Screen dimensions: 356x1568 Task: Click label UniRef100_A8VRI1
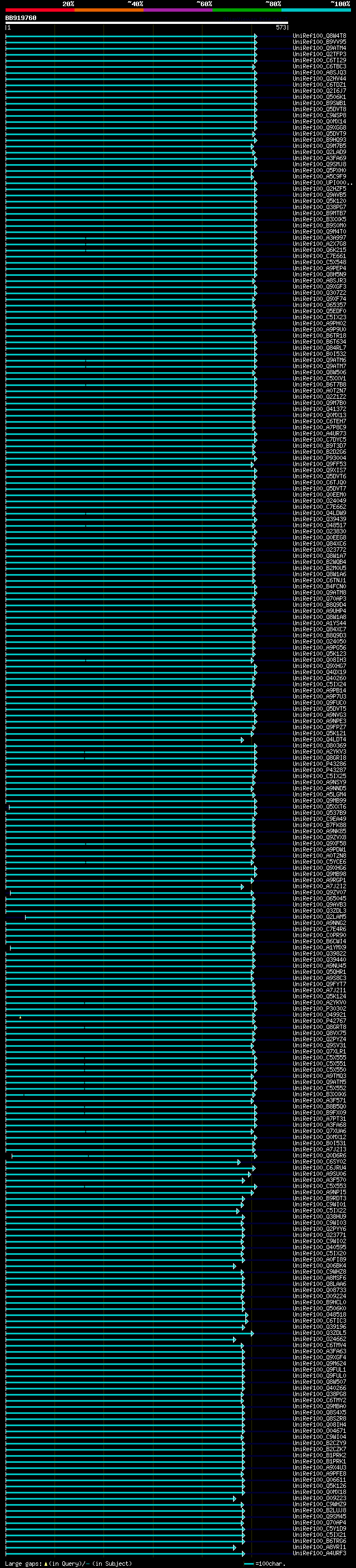[x=319, y=1547]
